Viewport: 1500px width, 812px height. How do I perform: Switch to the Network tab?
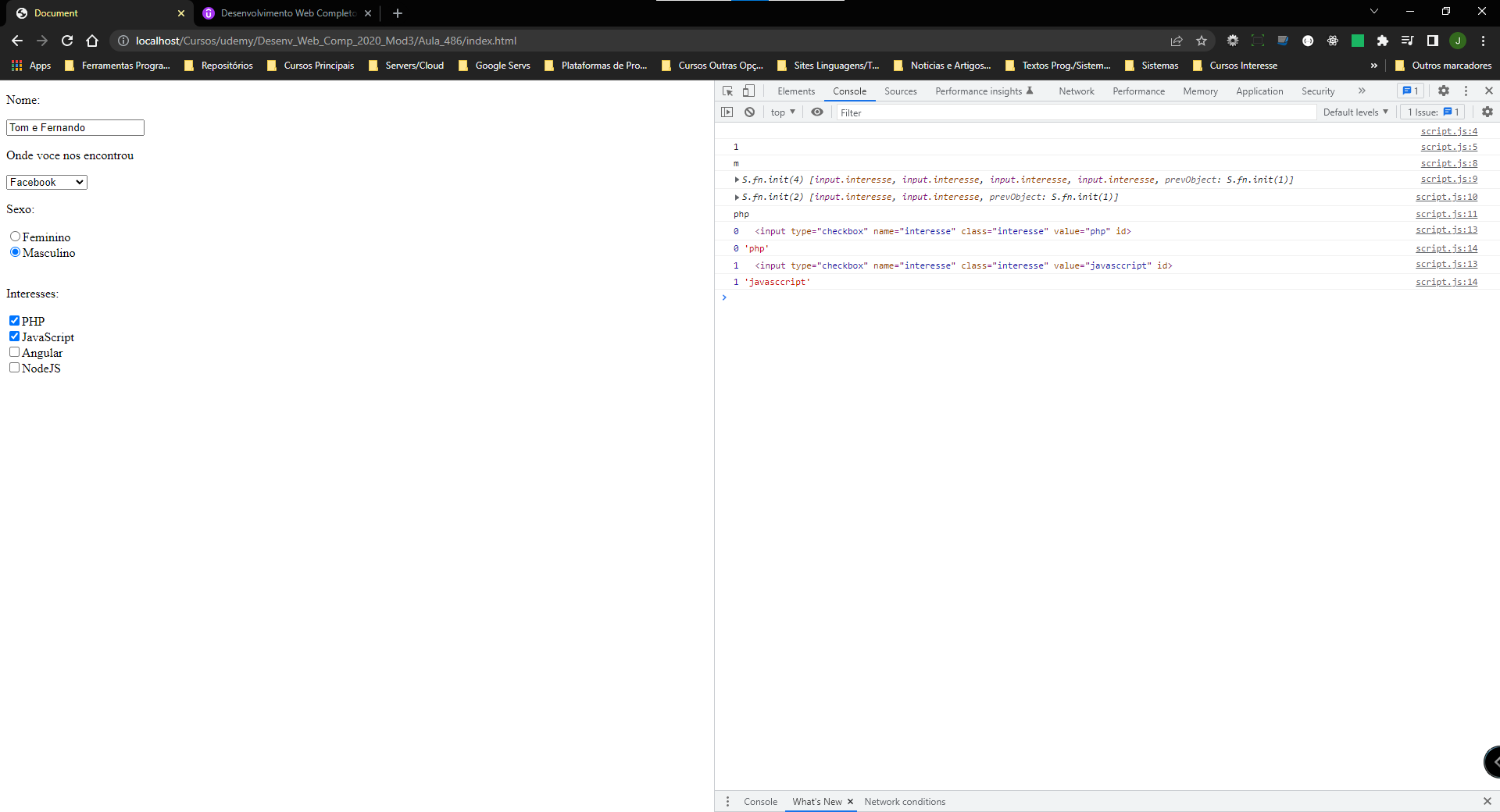point(1077,91)
